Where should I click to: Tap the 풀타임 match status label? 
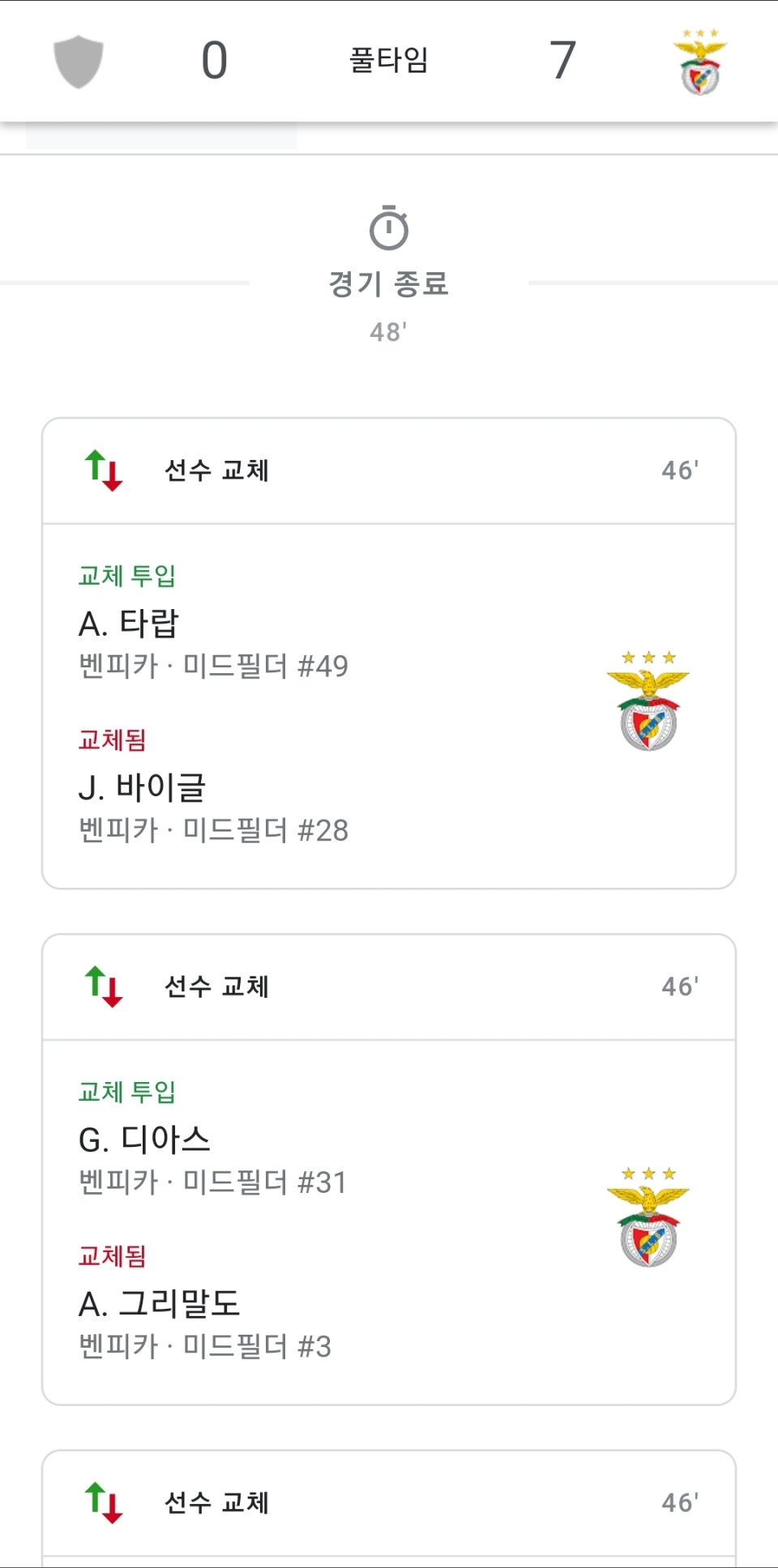(389, 61)
